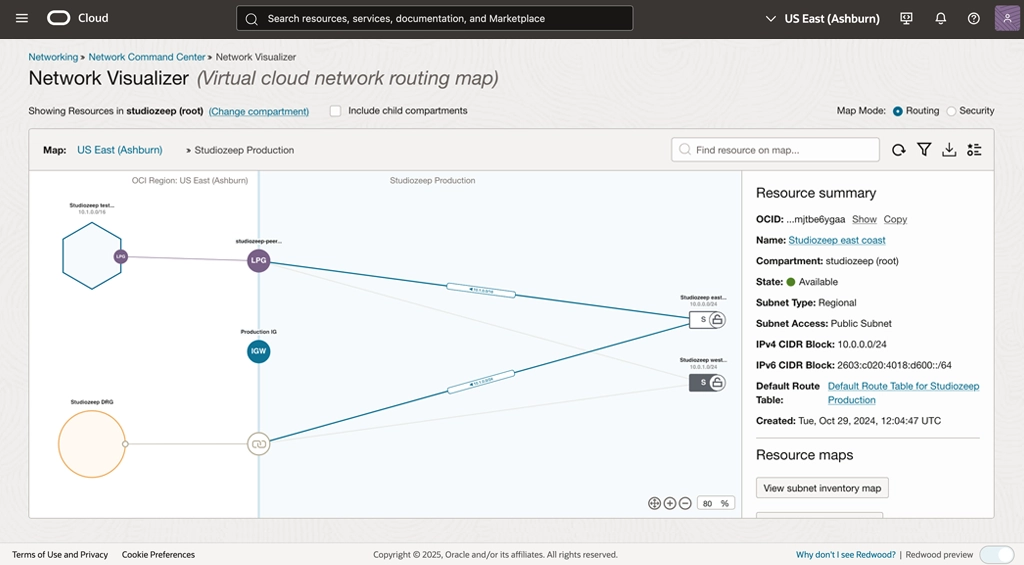Click the Find resource on map field
The height and width of the screenshot is (565, 1024).
point(775,150)
